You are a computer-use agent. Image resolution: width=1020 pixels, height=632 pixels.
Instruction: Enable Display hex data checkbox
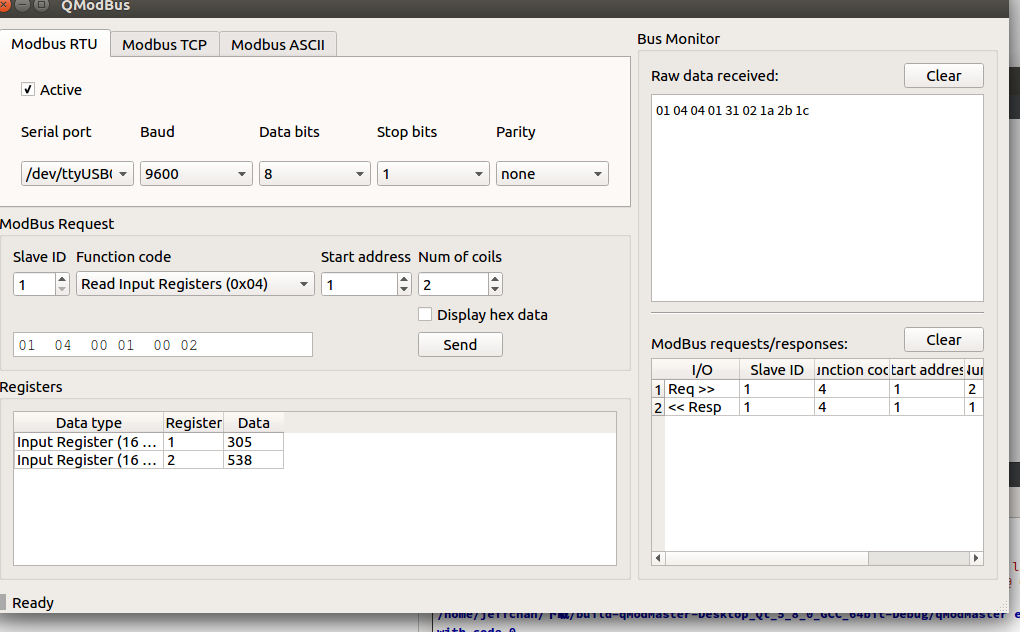[425, 315]
